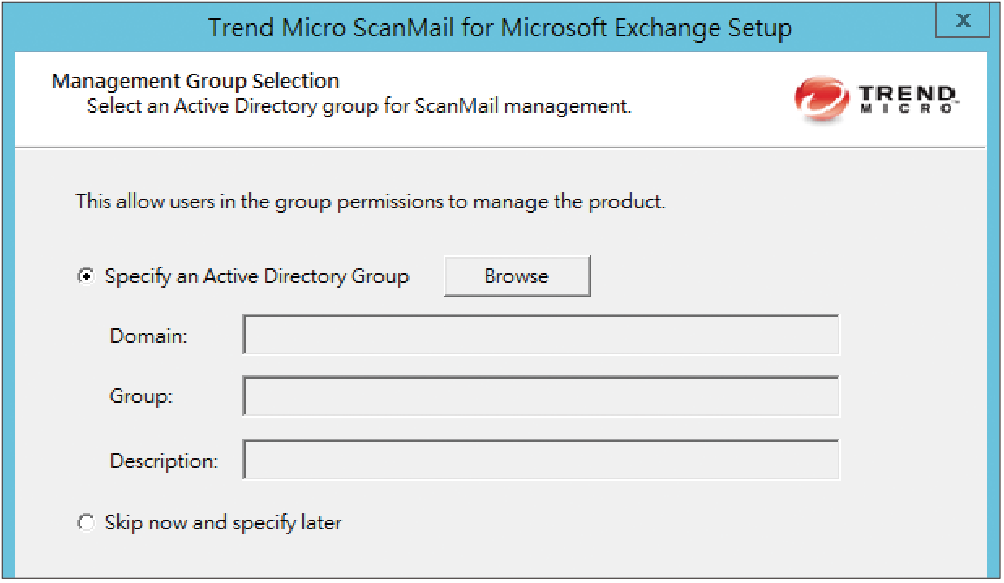The image size is (1004, 583).
Task: Click the word 'ScanMail' in the subtitle text
Action: tap(456, 106)
